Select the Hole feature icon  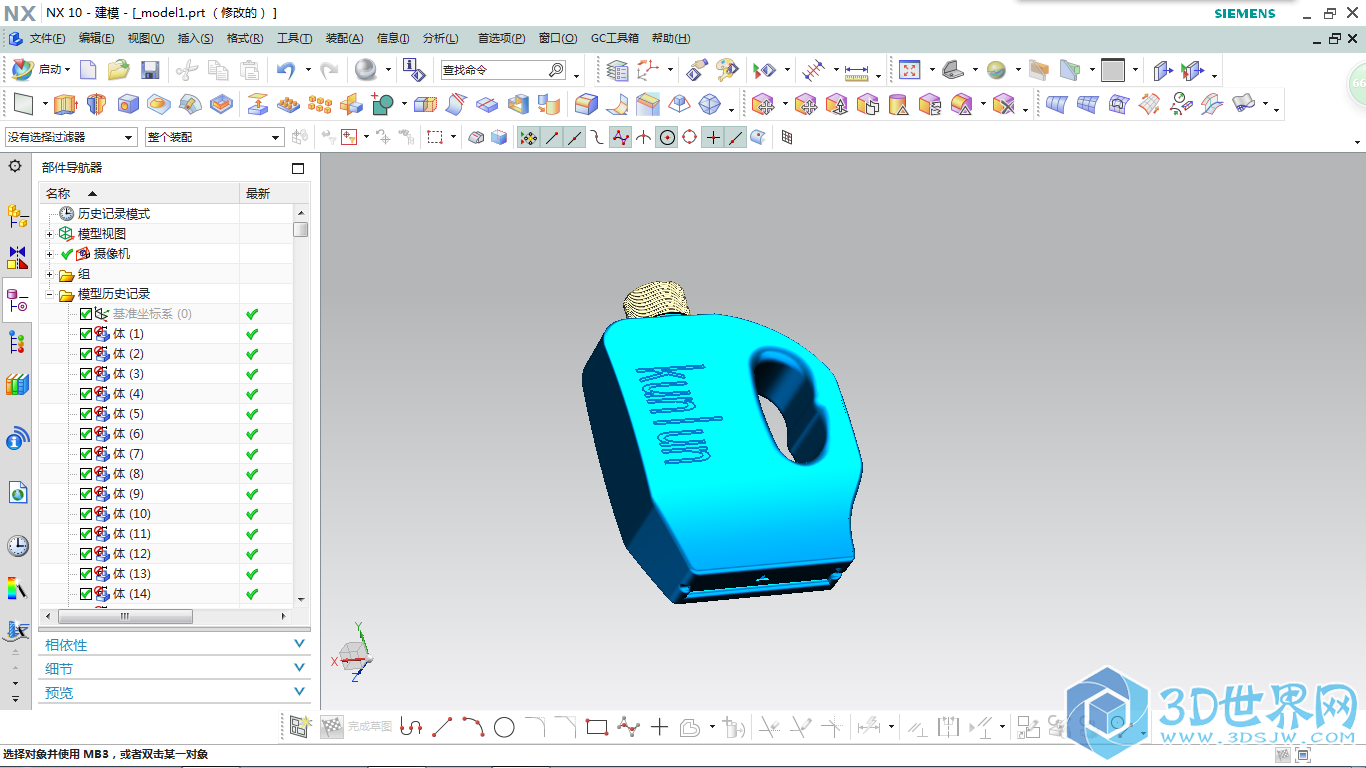pyautogui.click(x=127, y=104)
